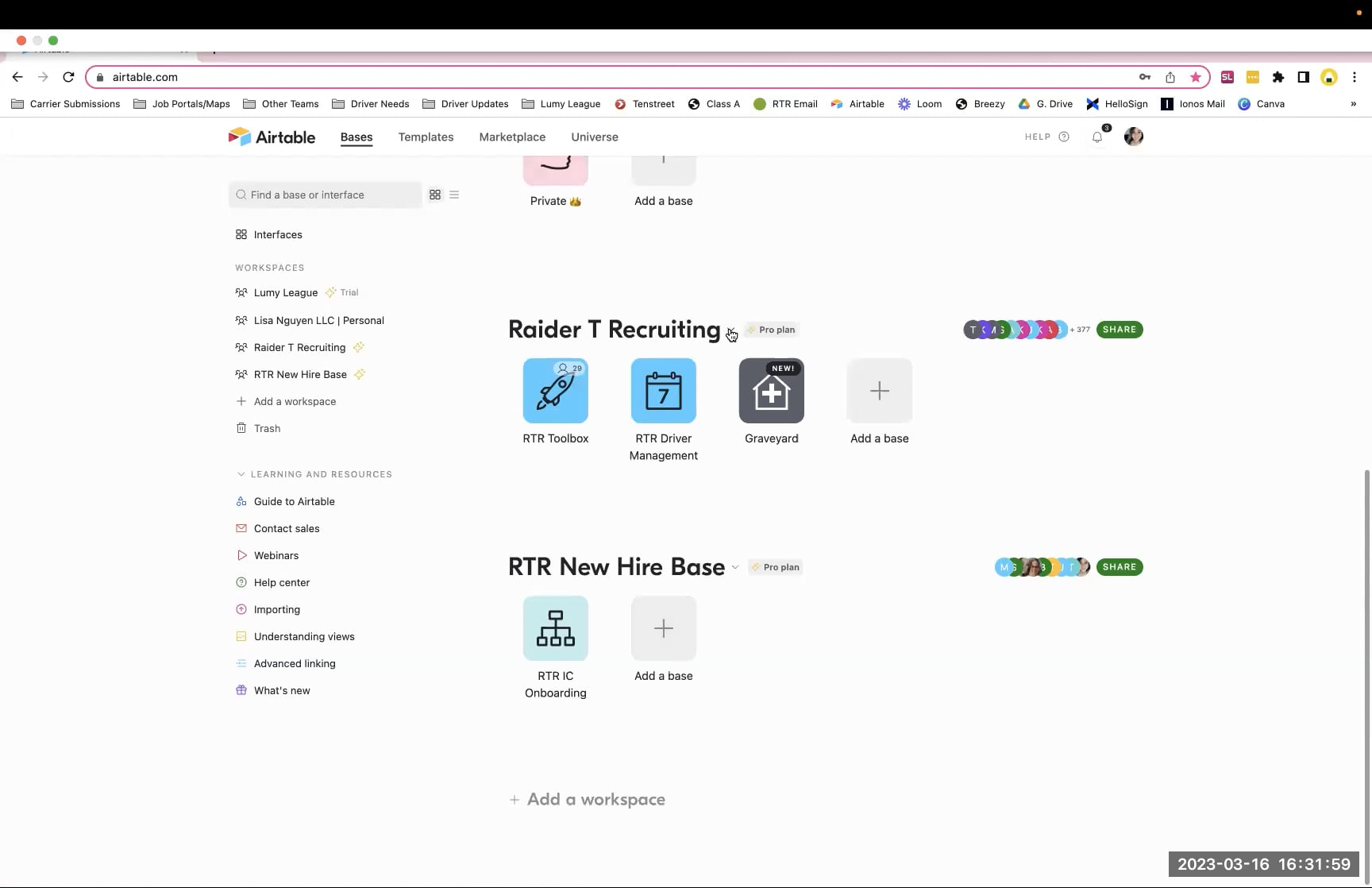Open the HELP menu
Viewport: 1372px width, 888px height.
tap(1046, 137)
